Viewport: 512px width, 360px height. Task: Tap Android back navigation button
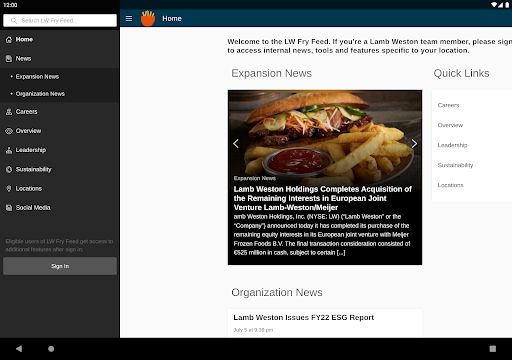click(x=19, y=349)
